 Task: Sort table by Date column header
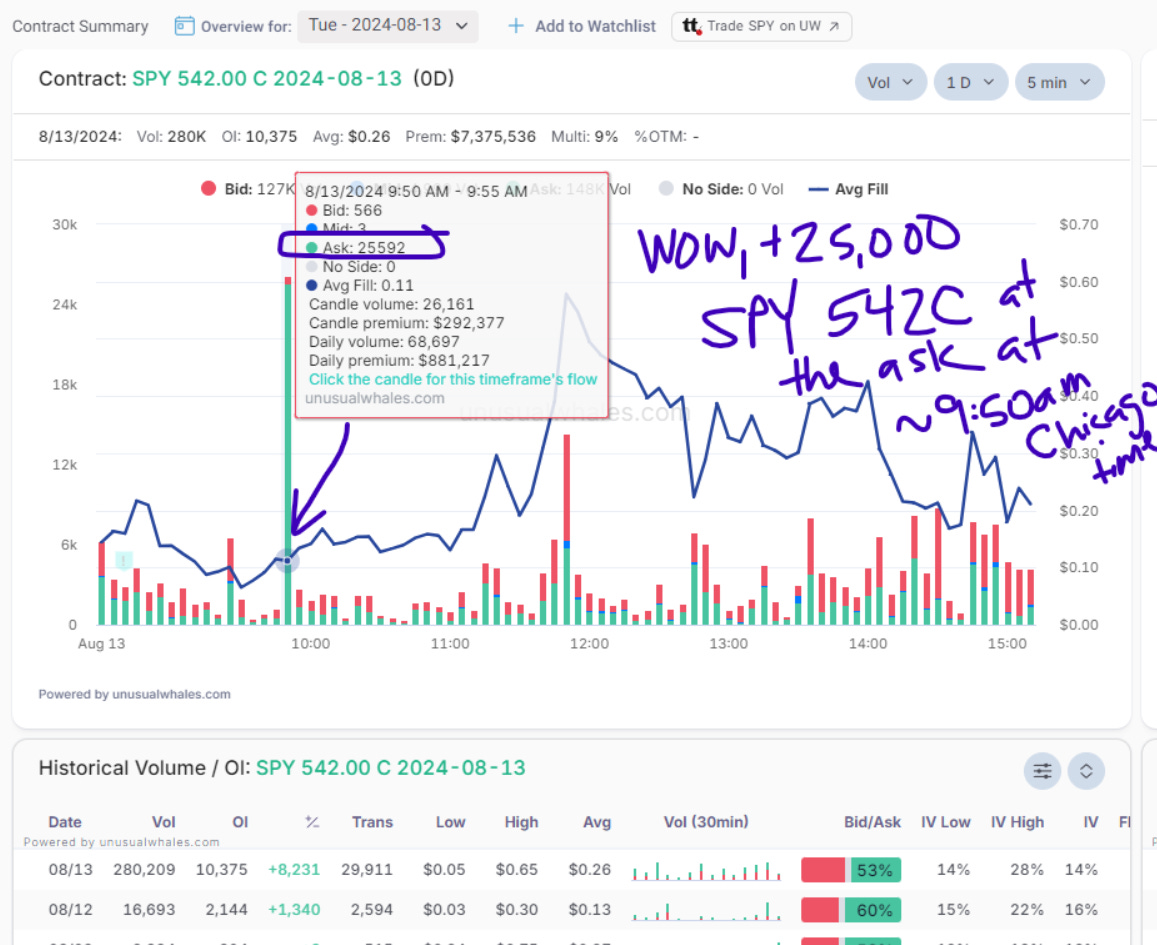click(x=65, y=822)
